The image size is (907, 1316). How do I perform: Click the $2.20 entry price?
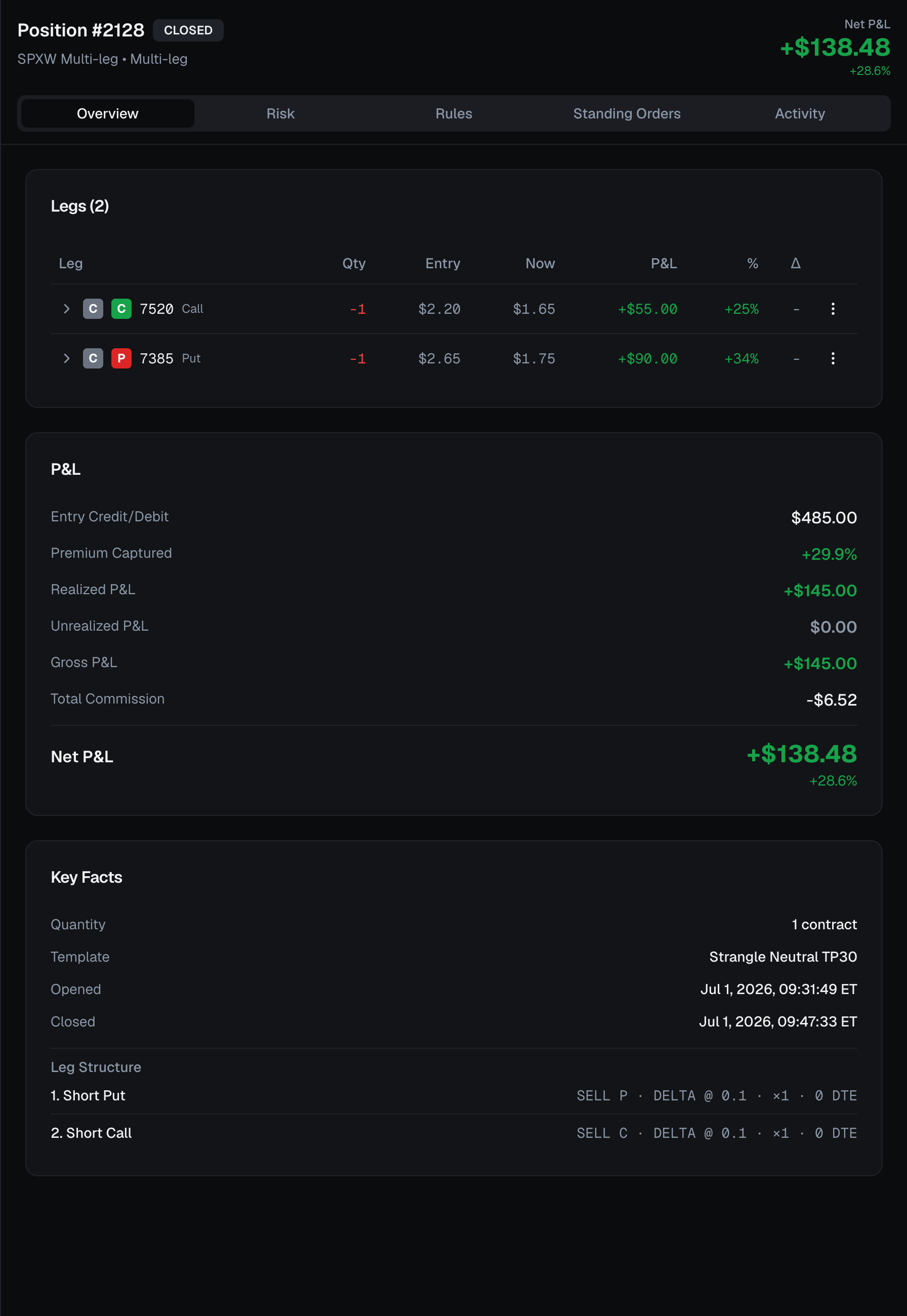(x=439, y=309)
